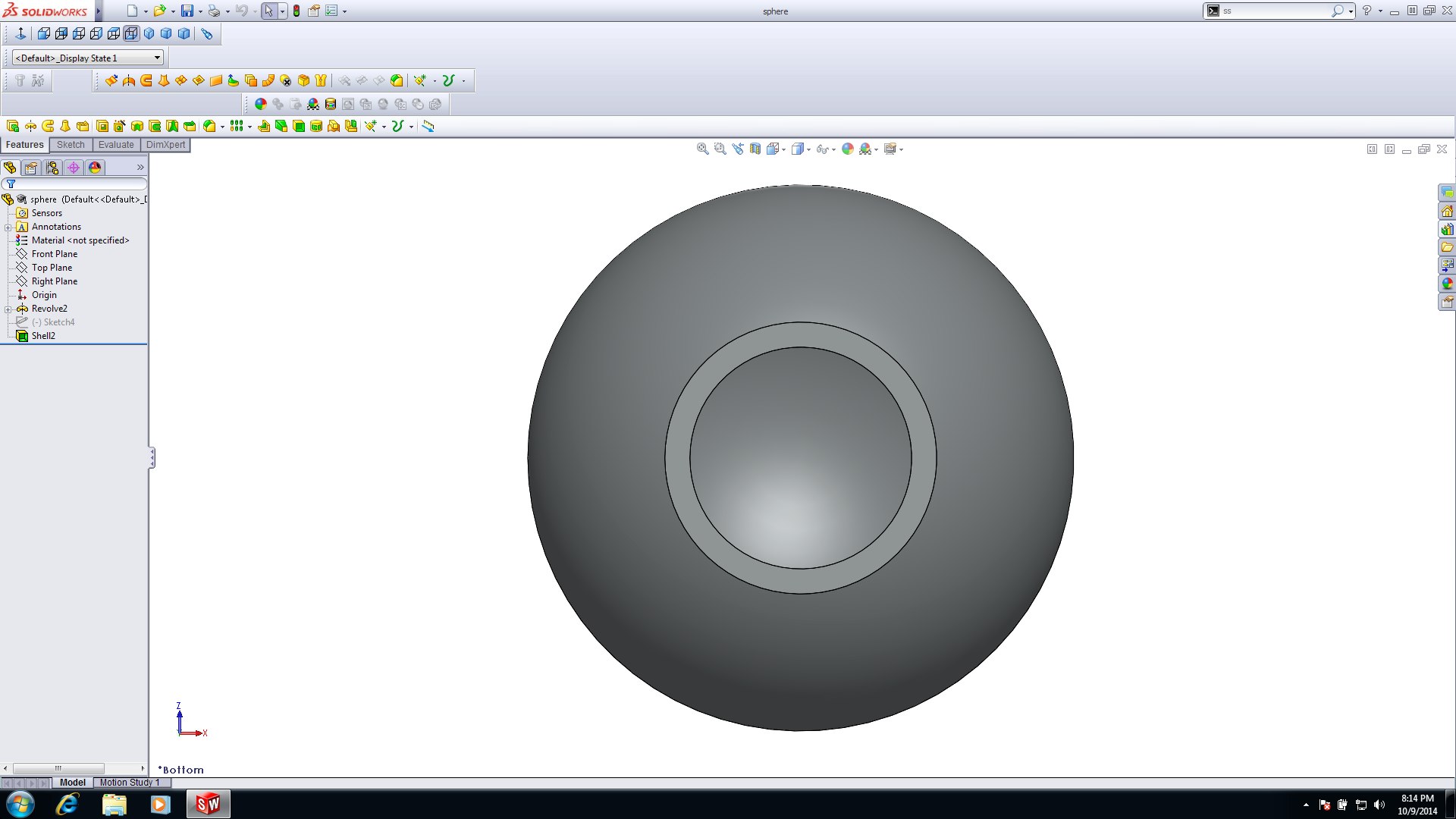Open the File Explorer task pane folder
The width and height of the screenshot is (1456, 819).
pos(1447,247)
